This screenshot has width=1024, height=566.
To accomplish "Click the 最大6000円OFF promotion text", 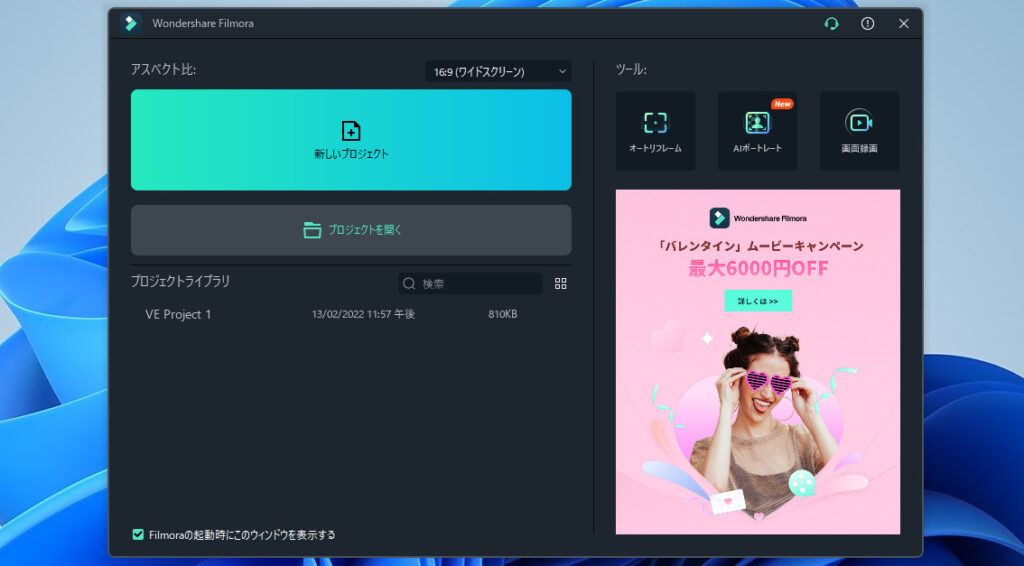I will tap(758, 268).
